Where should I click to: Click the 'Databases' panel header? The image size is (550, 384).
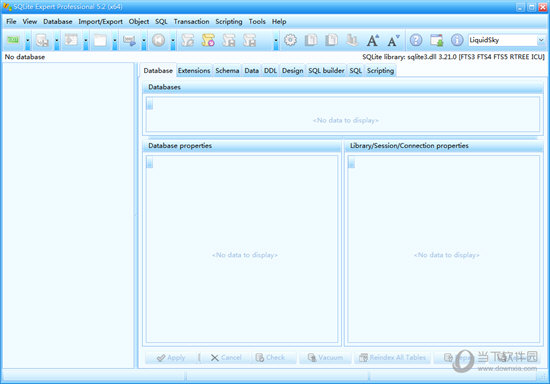pyautogui.click(x=343, y=87)
